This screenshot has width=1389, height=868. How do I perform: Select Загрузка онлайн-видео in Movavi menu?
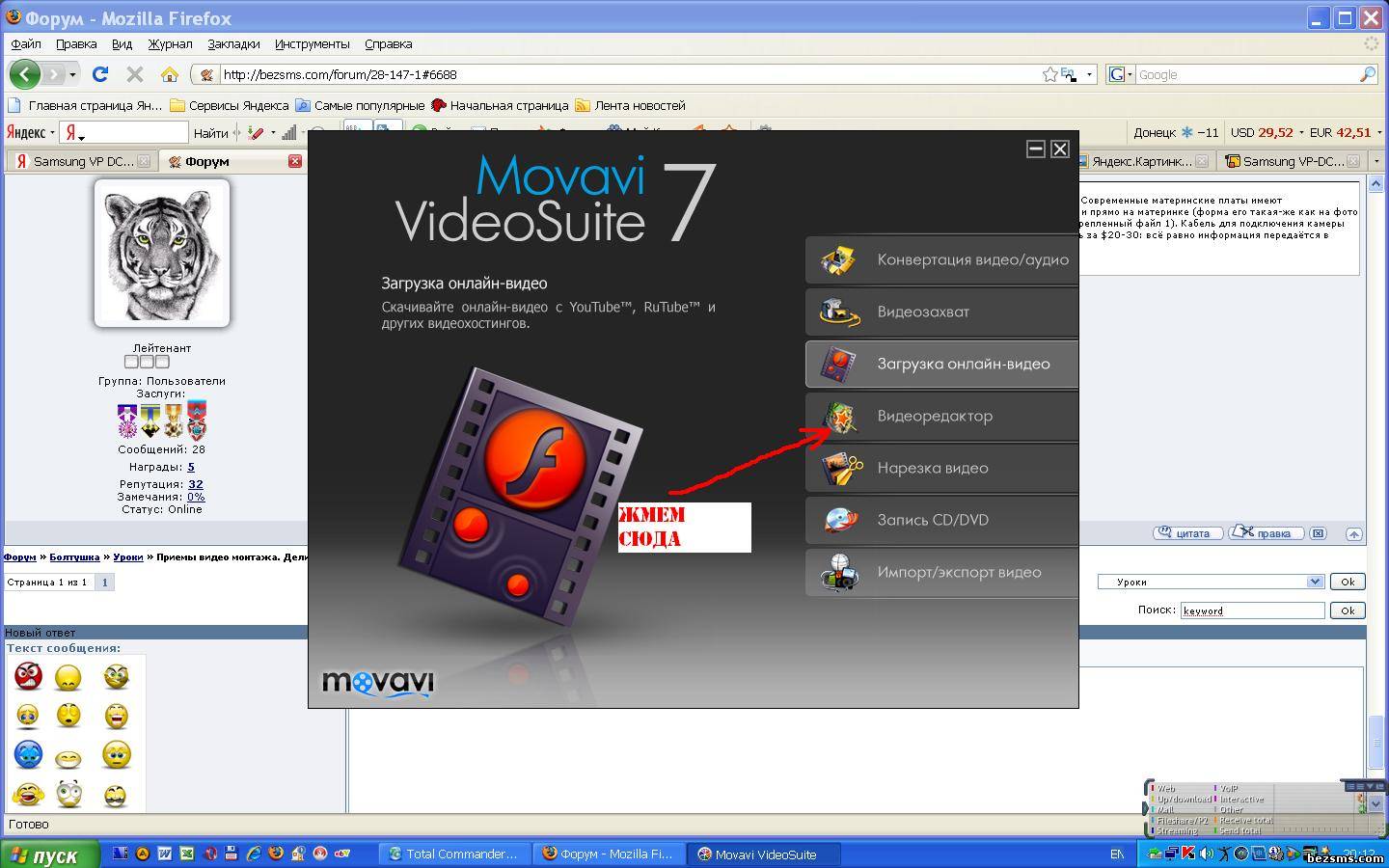coord(941,364)
